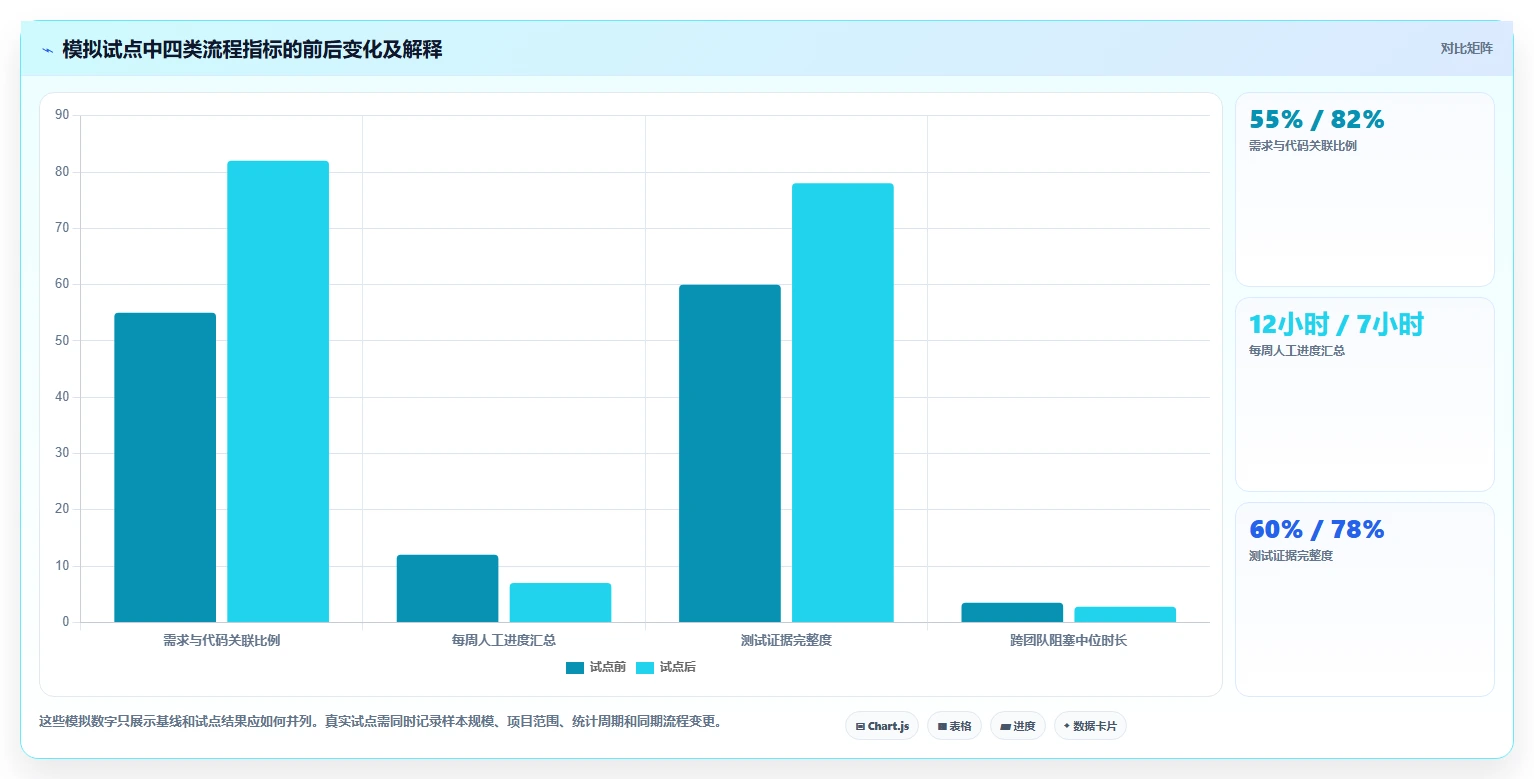This screenshot has width=1534, height=779.
Task: Click the y-axis tick label 0
Action: pyautogui.click(x=66, y=622)
